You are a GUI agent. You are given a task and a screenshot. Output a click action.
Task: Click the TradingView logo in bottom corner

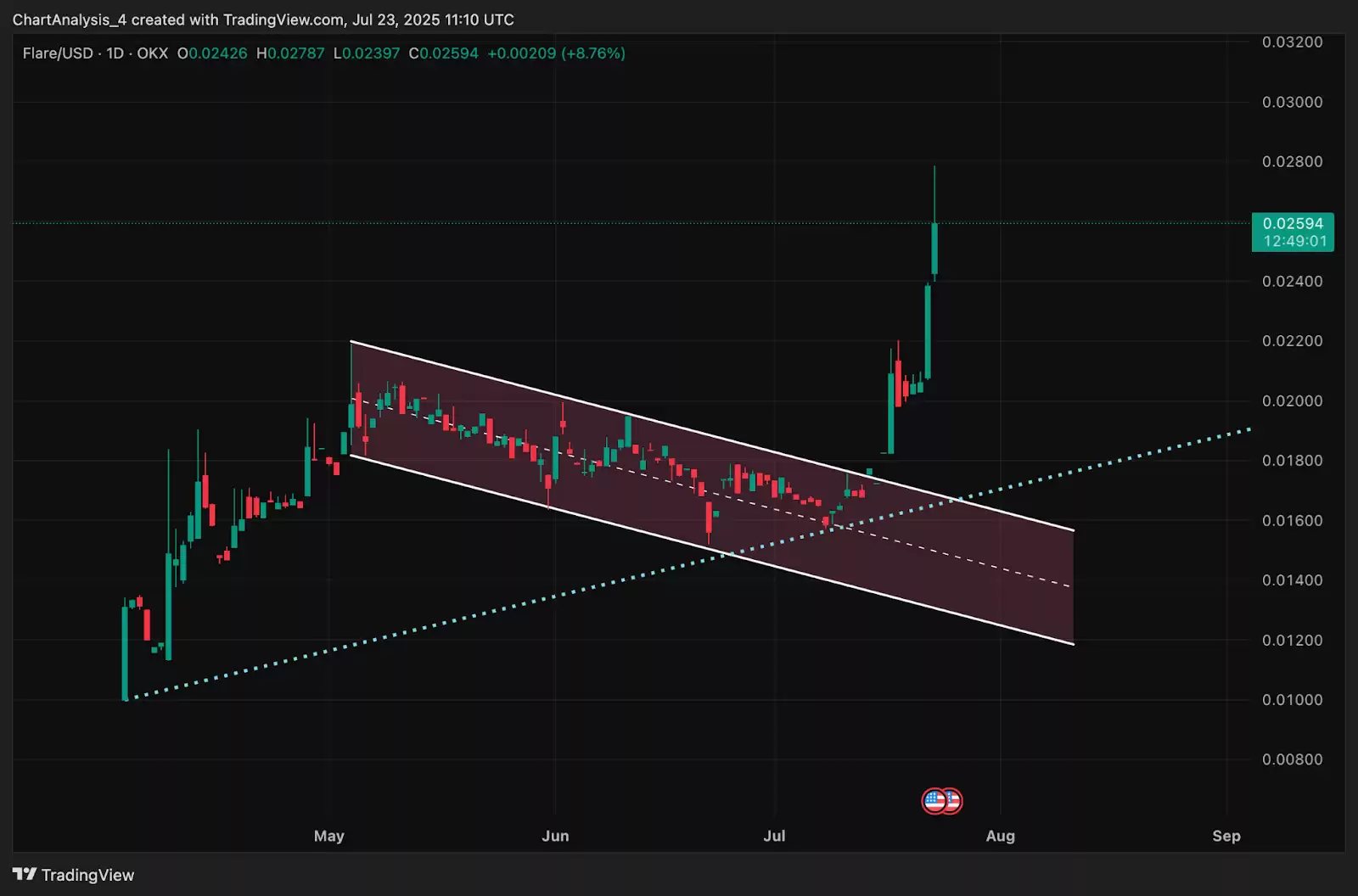73,875
